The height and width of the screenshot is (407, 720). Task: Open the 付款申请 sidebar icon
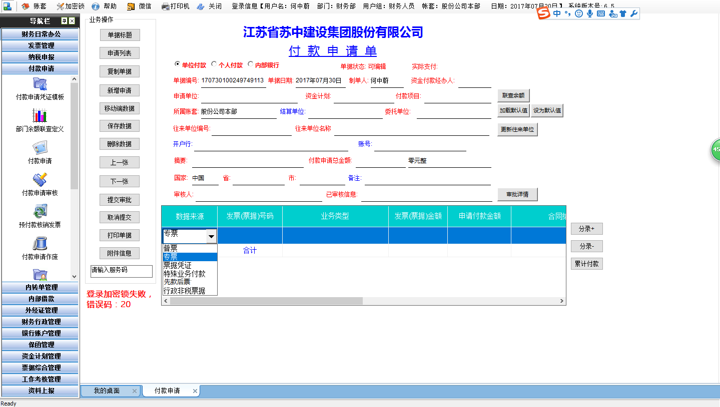(x=40, y=147)
